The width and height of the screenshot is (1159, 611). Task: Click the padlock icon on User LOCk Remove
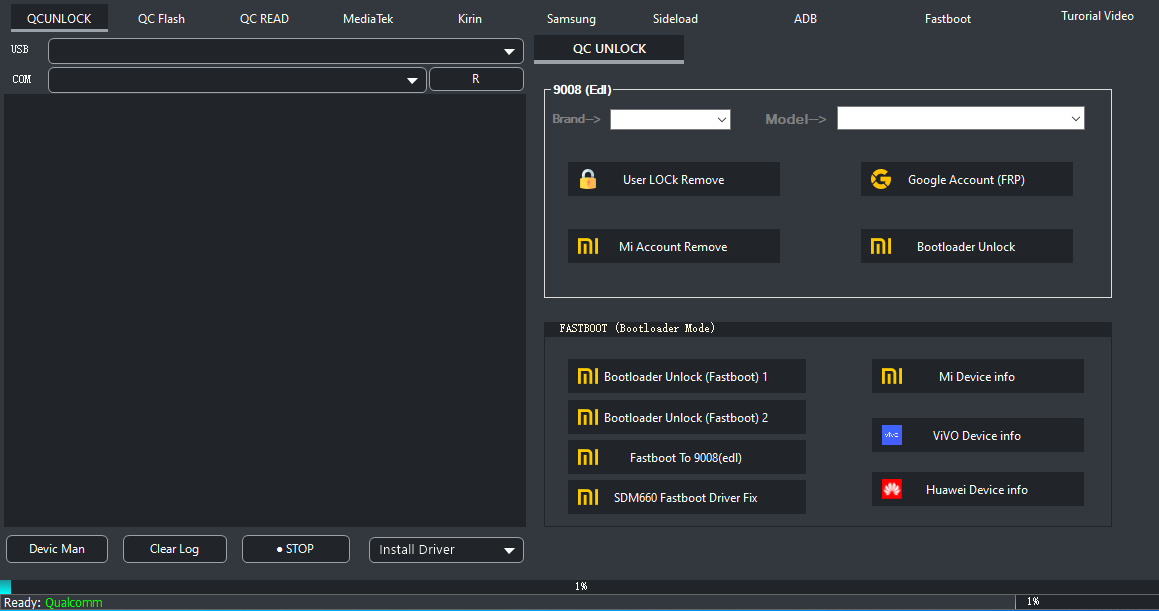click(588, 179)
